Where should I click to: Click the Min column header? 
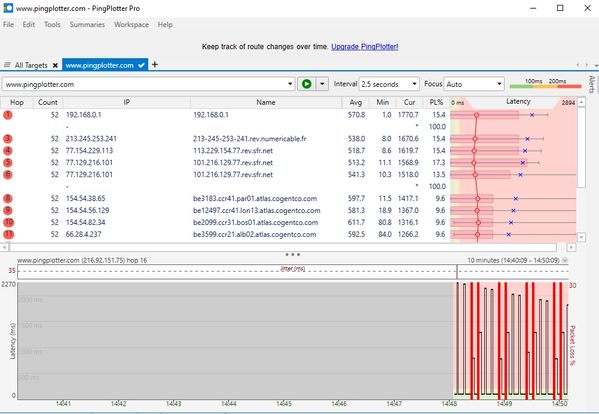coord(382,102)
